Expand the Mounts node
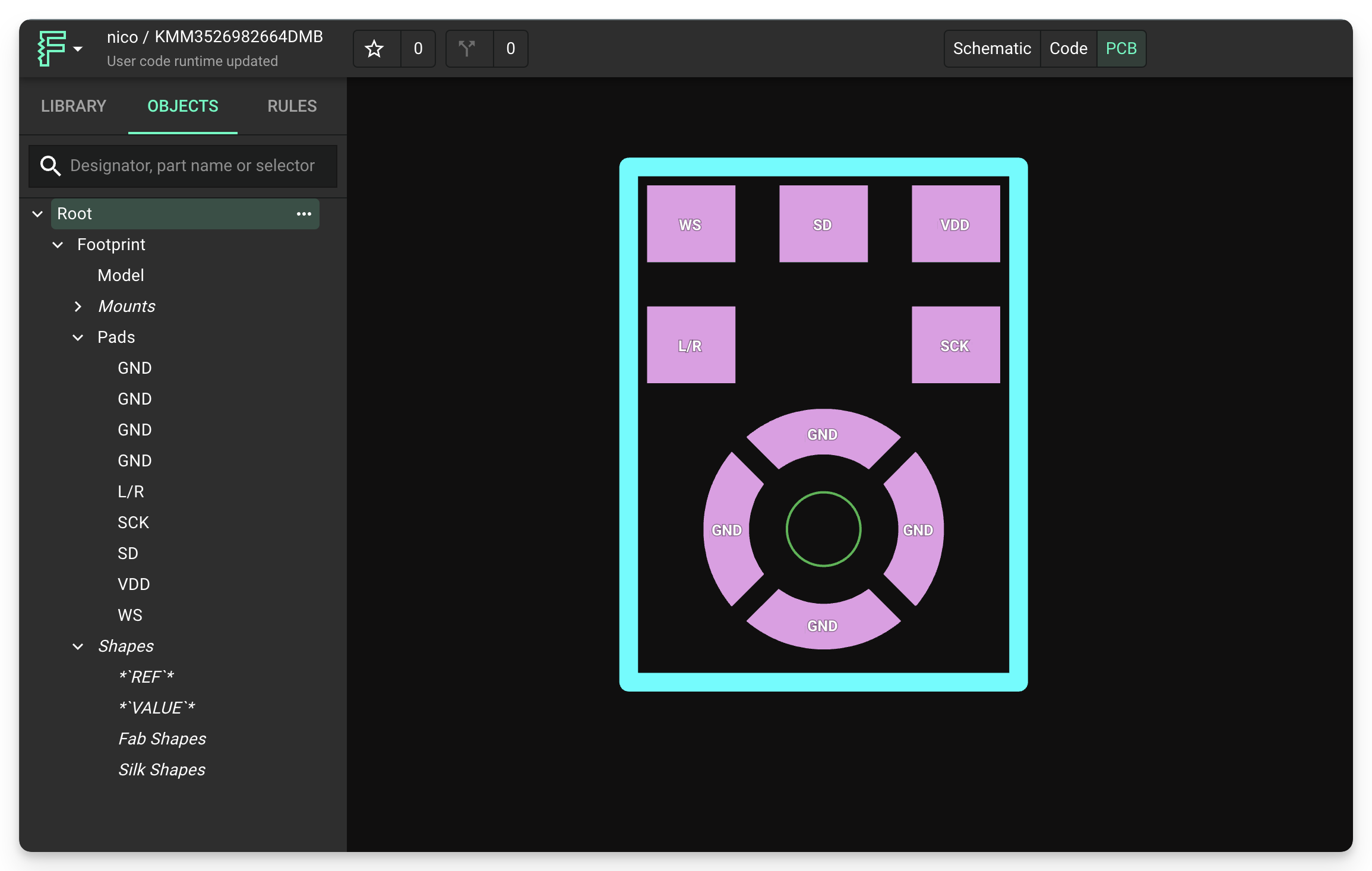The image size is (1372, 871). click(78, 306)
